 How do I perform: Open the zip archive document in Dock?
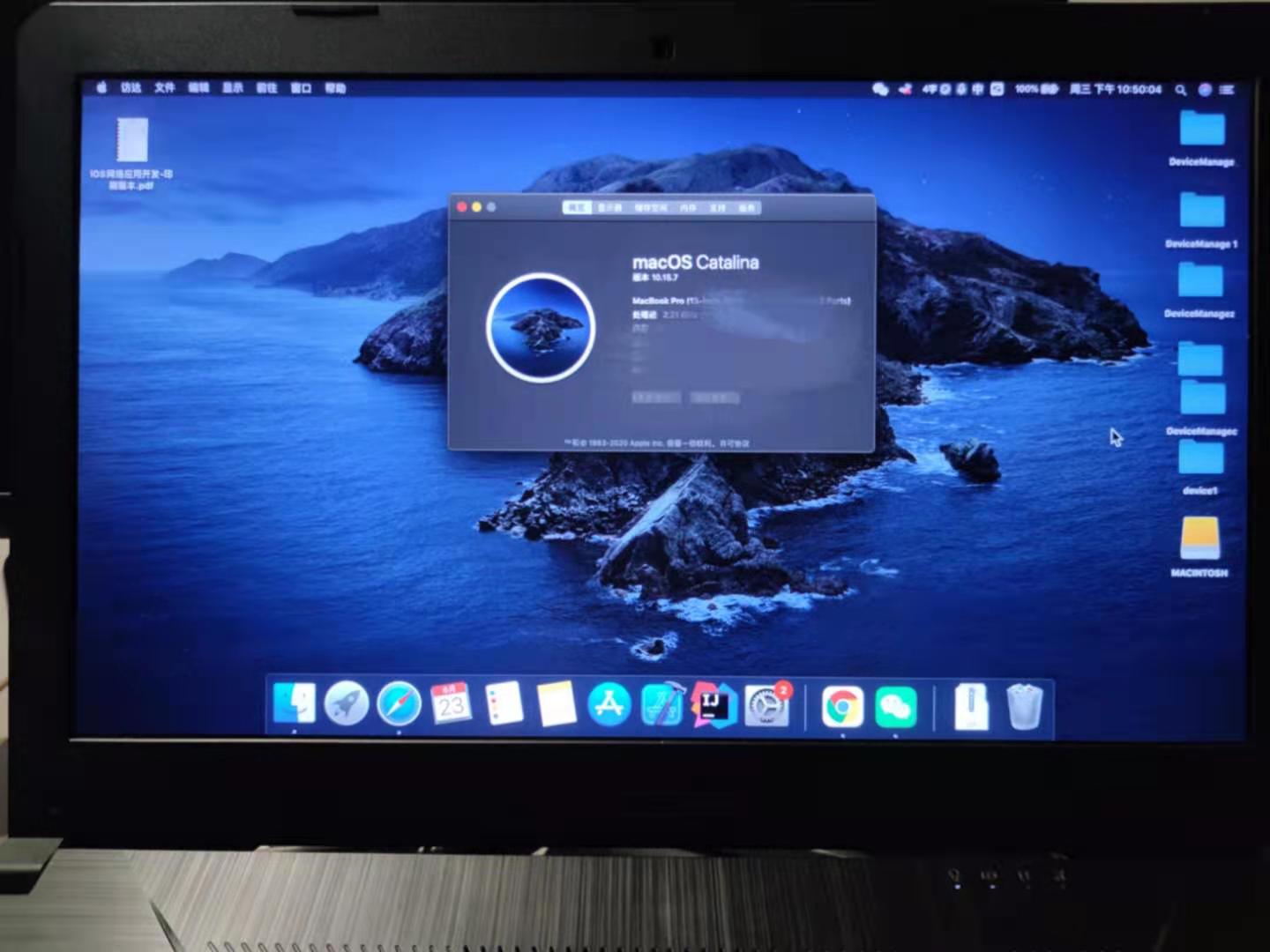tap(971, 707)
